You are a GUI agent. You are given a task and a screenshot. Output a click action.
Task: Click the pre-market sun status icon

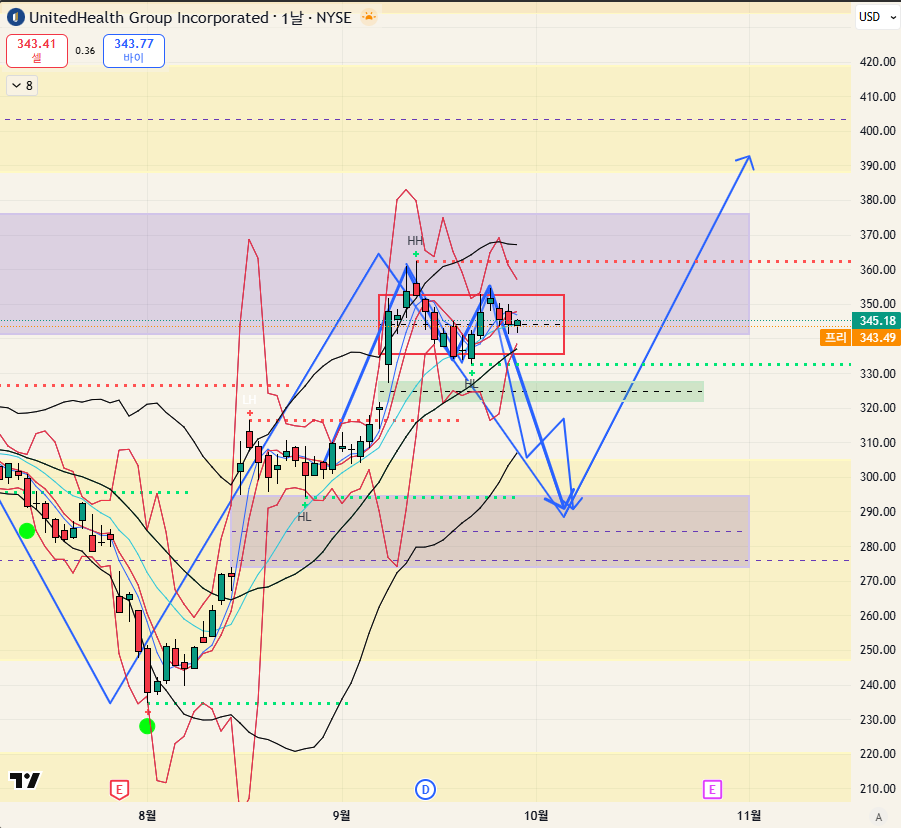tap(369, 17)
